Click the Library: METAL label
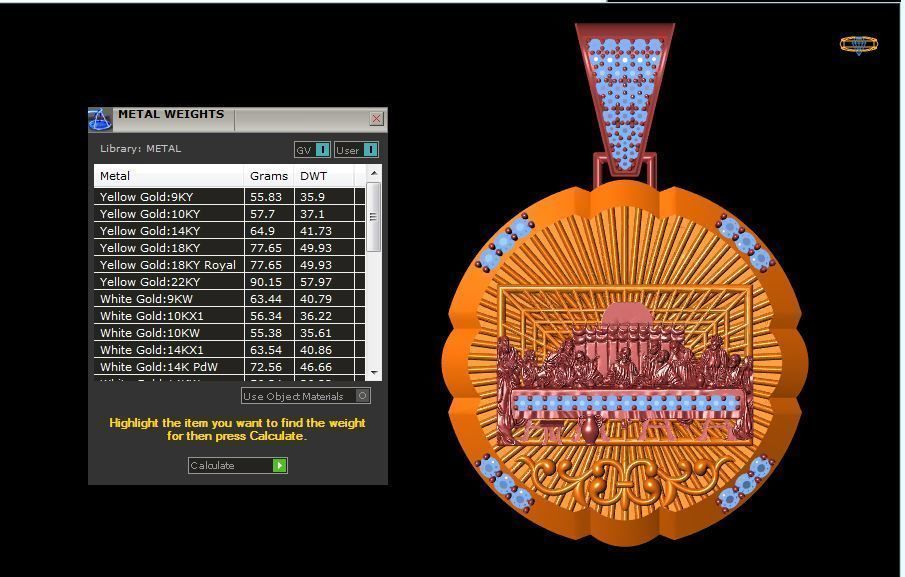The image size is (905, 577). 140,148
